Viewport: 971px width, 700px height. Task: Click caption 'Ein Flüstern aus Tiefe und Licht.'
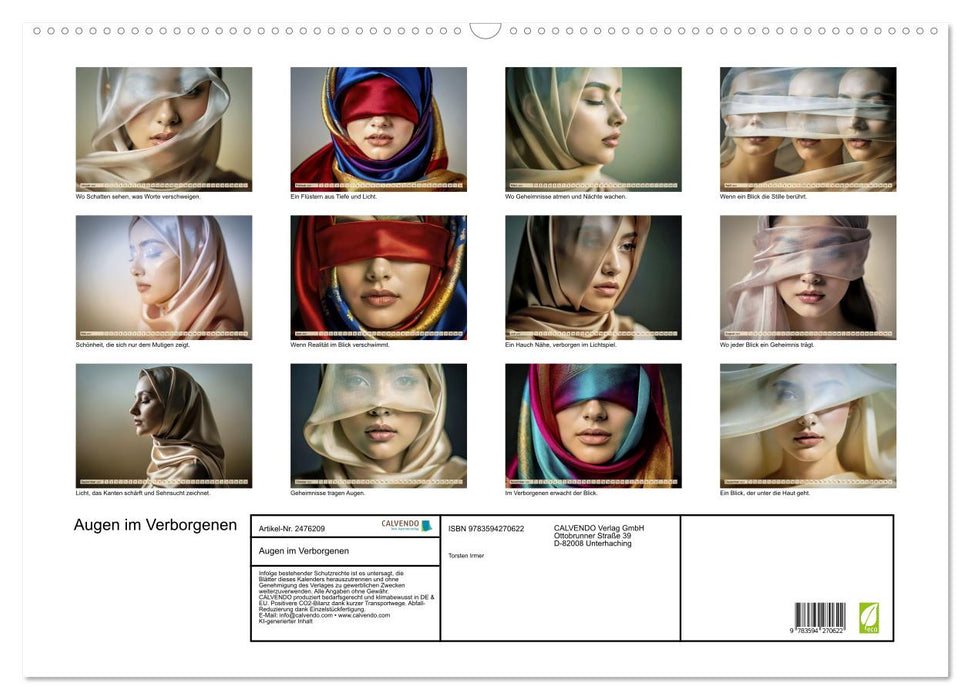point(334,196)
